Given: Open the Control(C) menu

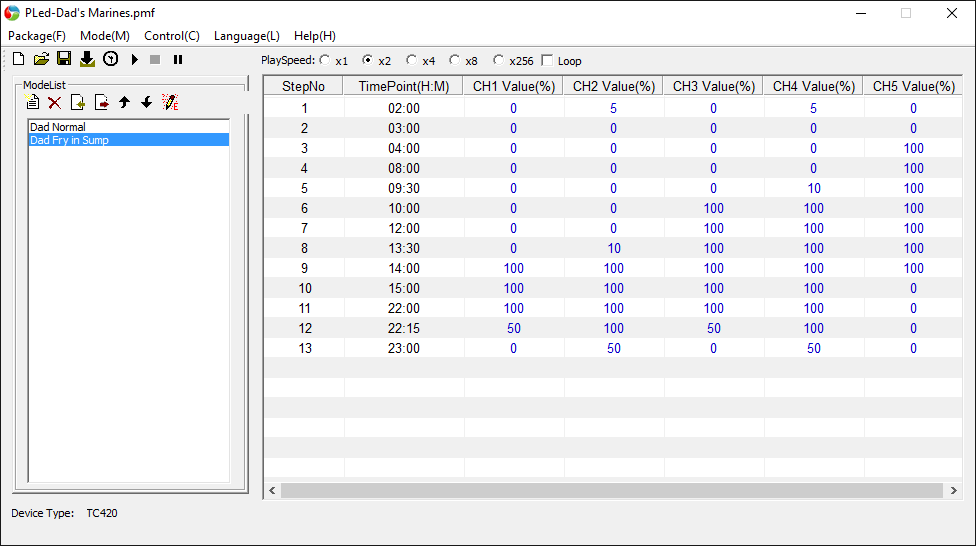Looking at the screenshot, I should 172,36.
